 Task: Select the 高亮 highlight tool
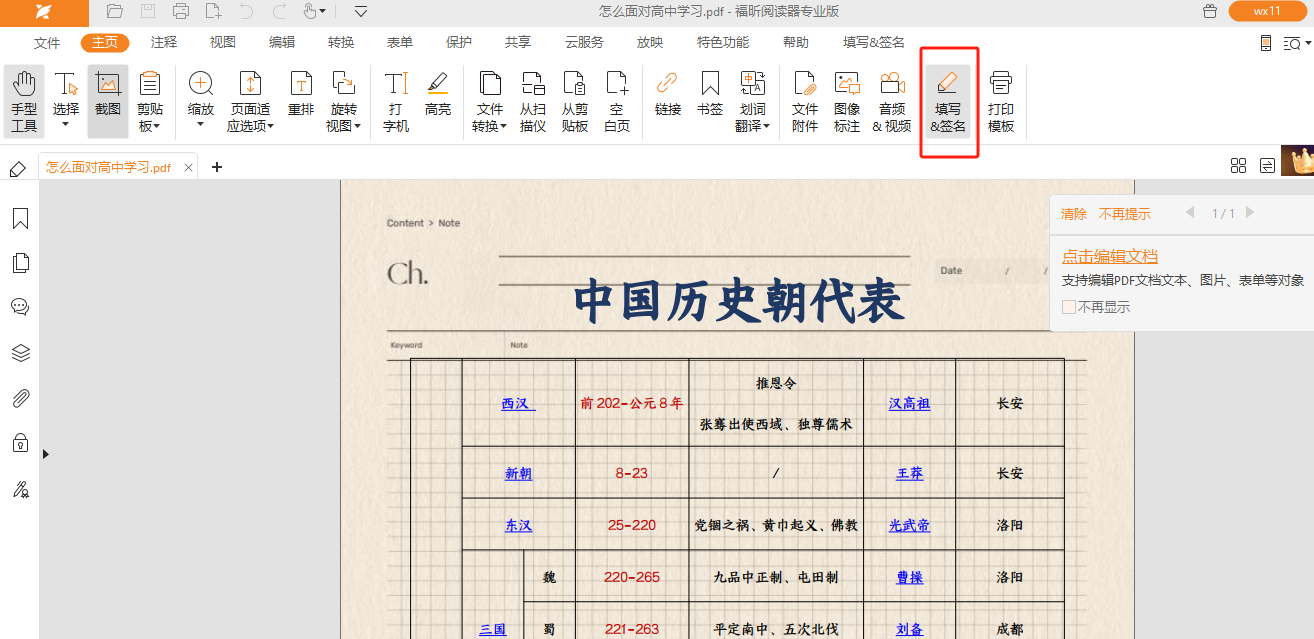(438, 95)
